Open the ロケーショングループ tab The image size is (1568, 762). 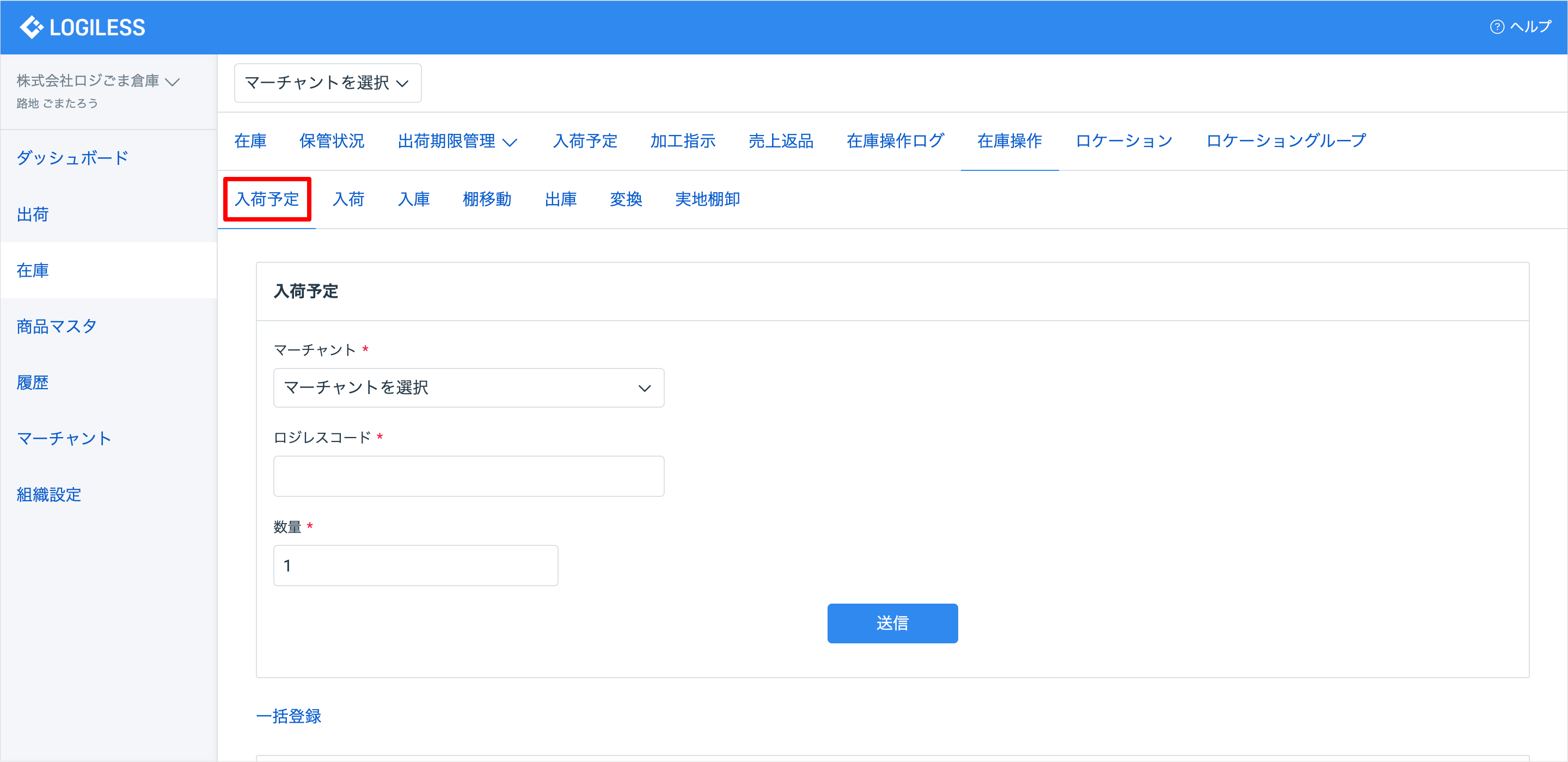point(1286,141)
